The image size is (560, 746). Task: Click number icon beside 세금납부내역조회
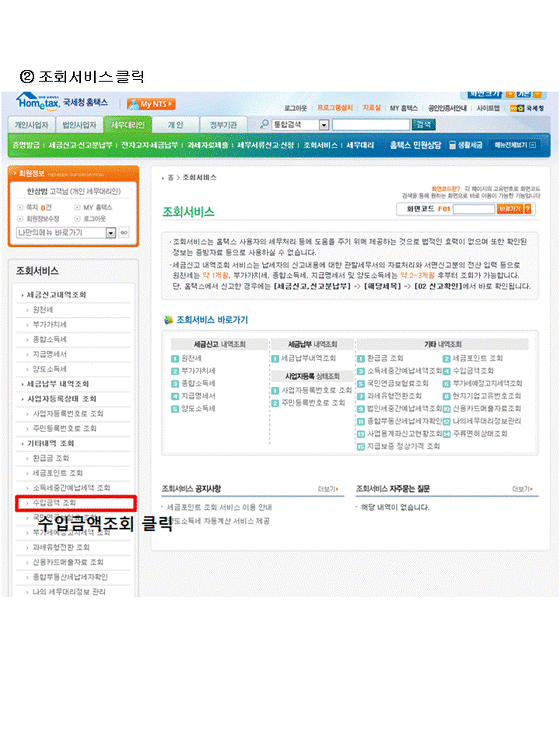click(275, 358)
